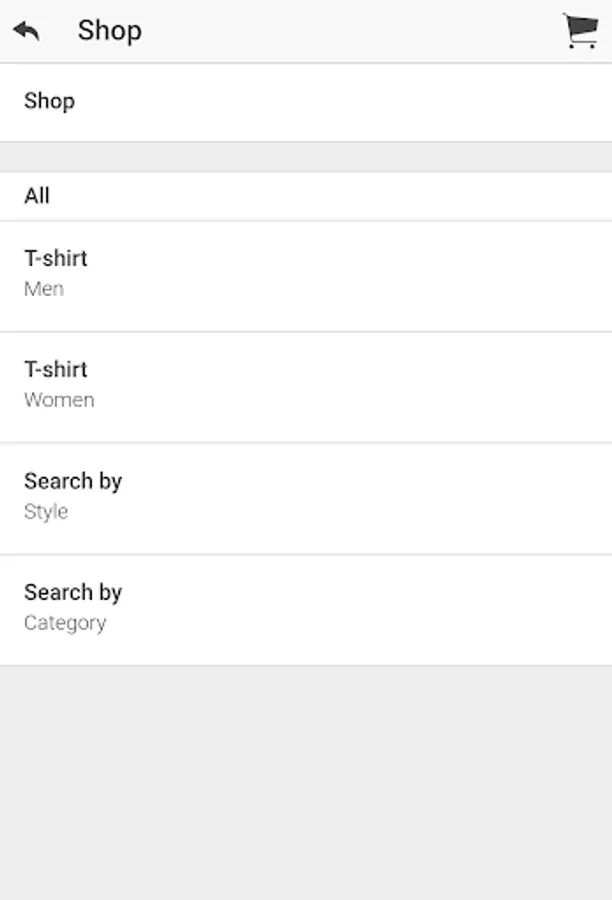Viewport: 612px width, 900px height.
Task: Tap the back arrow icon
Action: [27, 31]
